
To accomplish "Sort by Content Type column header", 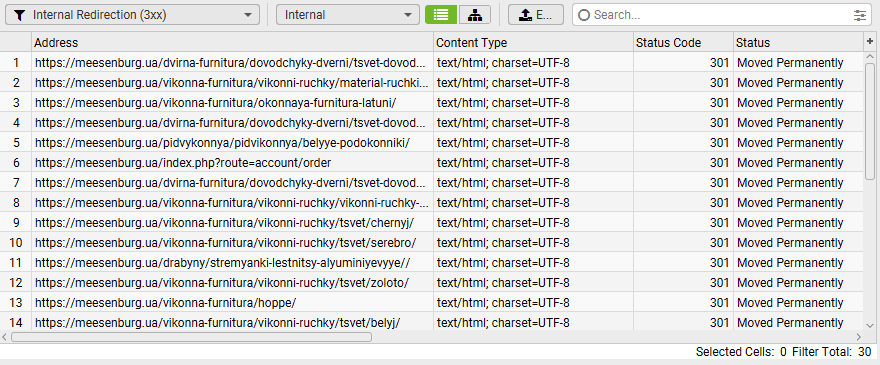I will (x=533, y=42).
